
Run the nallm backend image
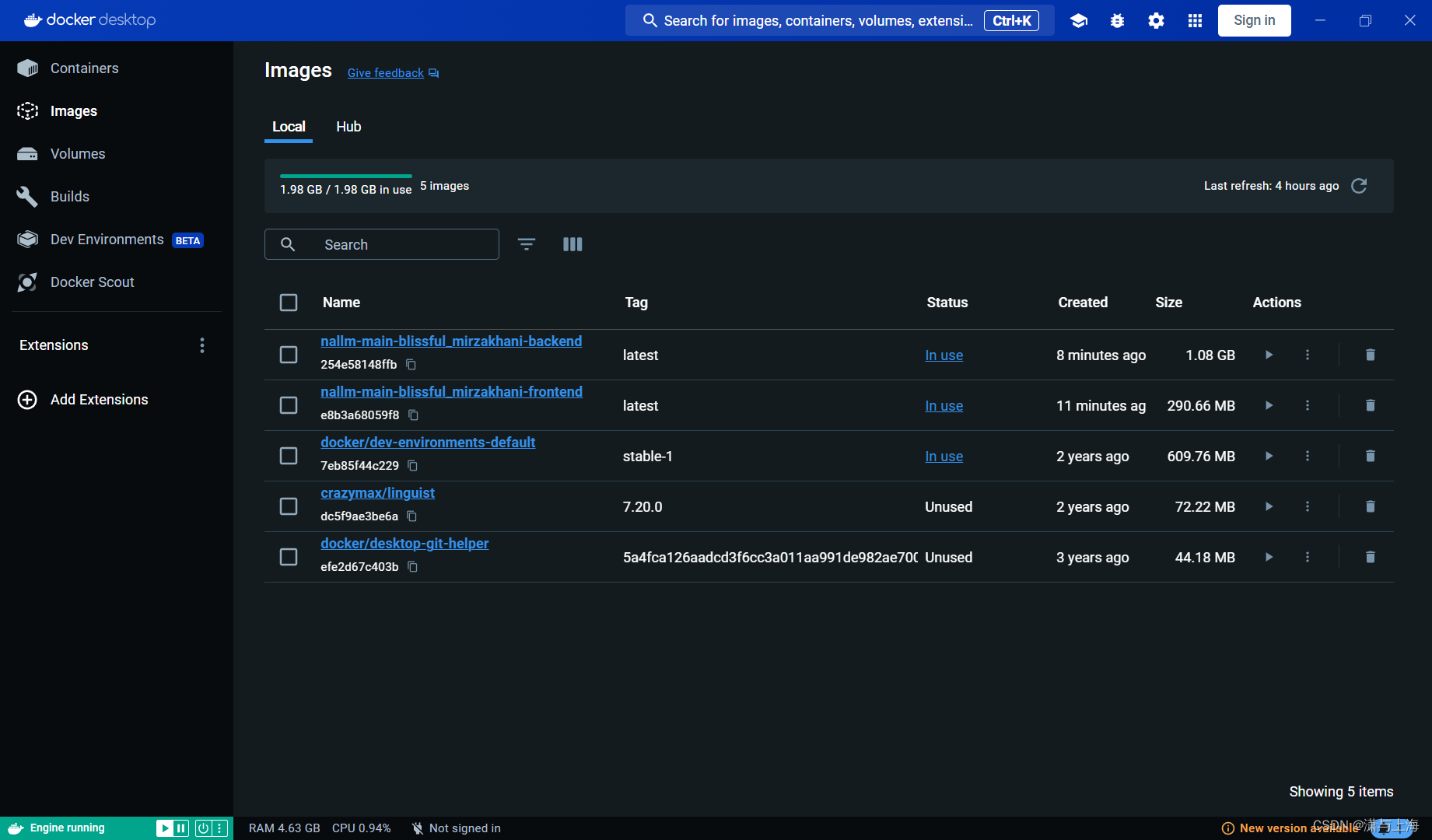pyautogui.click(x=1269, y=355)
